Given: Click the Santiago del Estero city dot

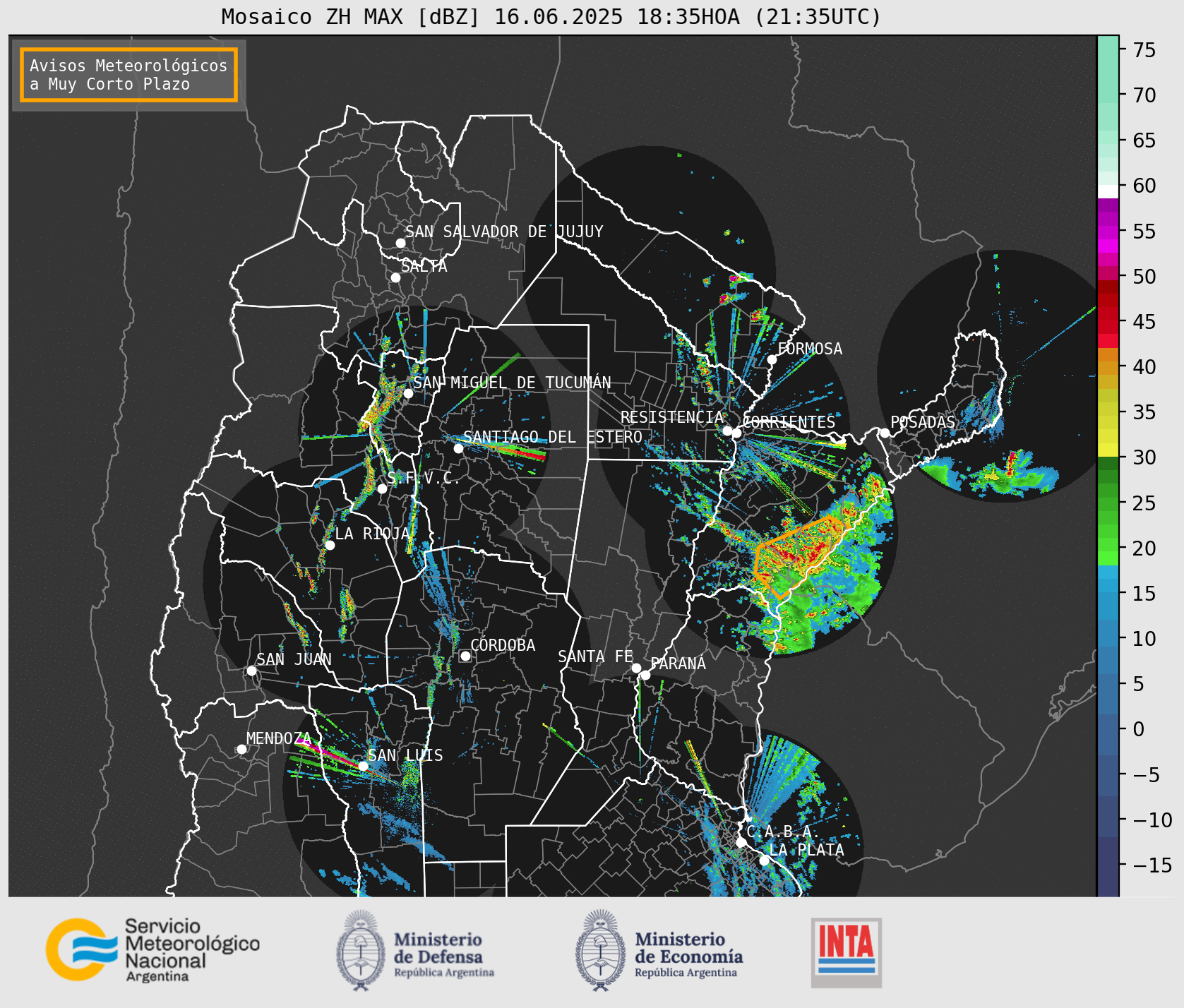Looking at the screenshot, I should 458,448.
